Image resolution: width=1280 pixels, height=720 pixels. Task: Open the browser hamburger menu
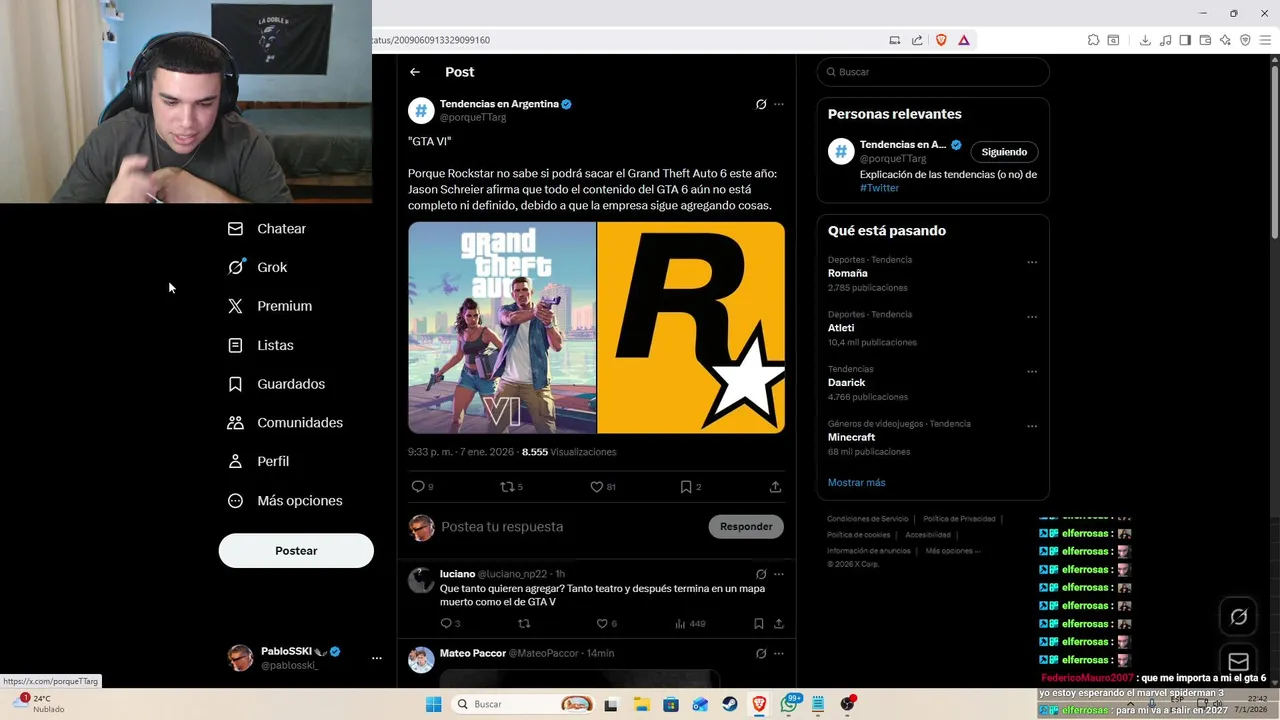[x=1266, y=40]
